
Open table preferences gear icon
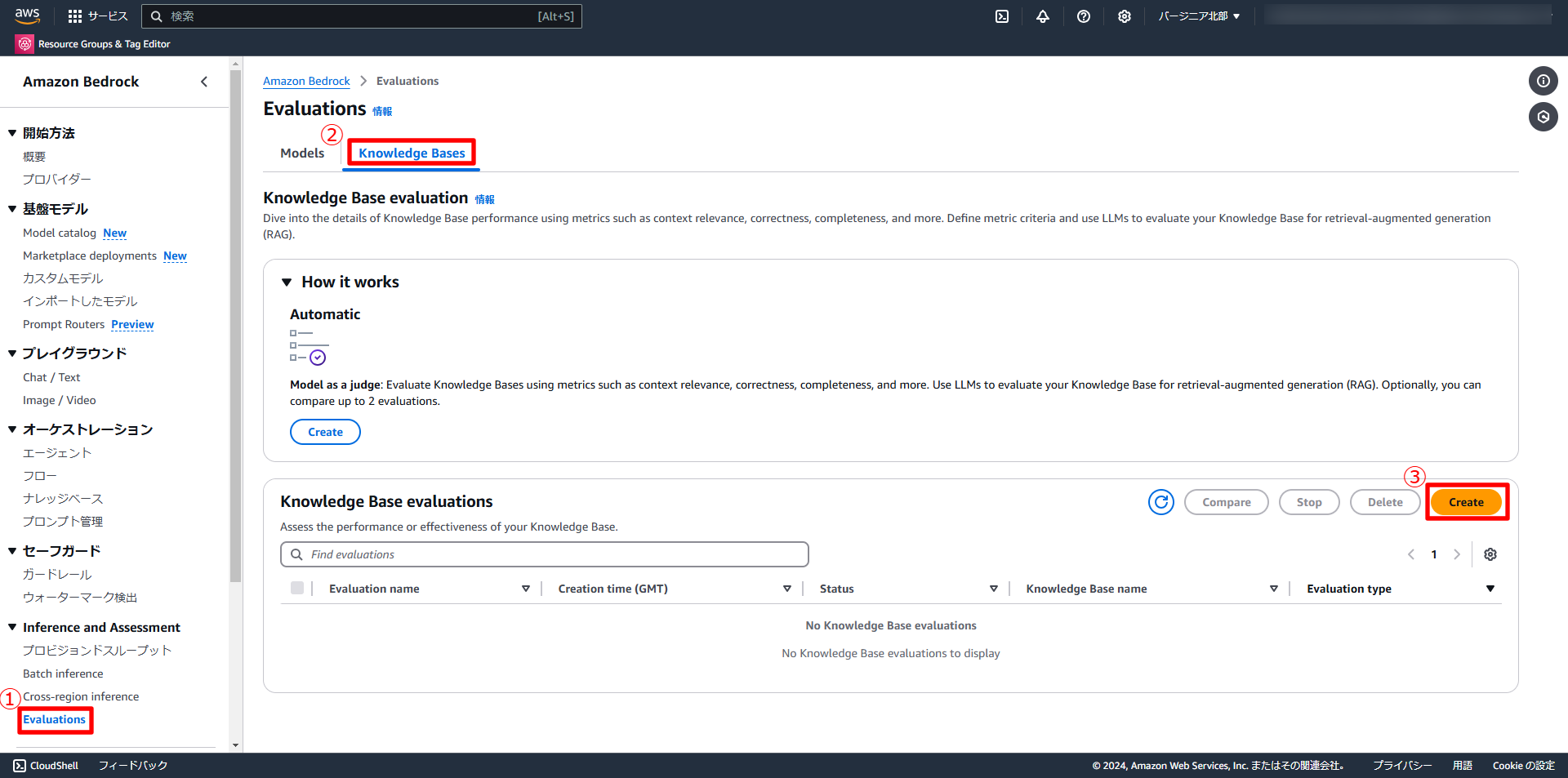tap(1490, 554)
